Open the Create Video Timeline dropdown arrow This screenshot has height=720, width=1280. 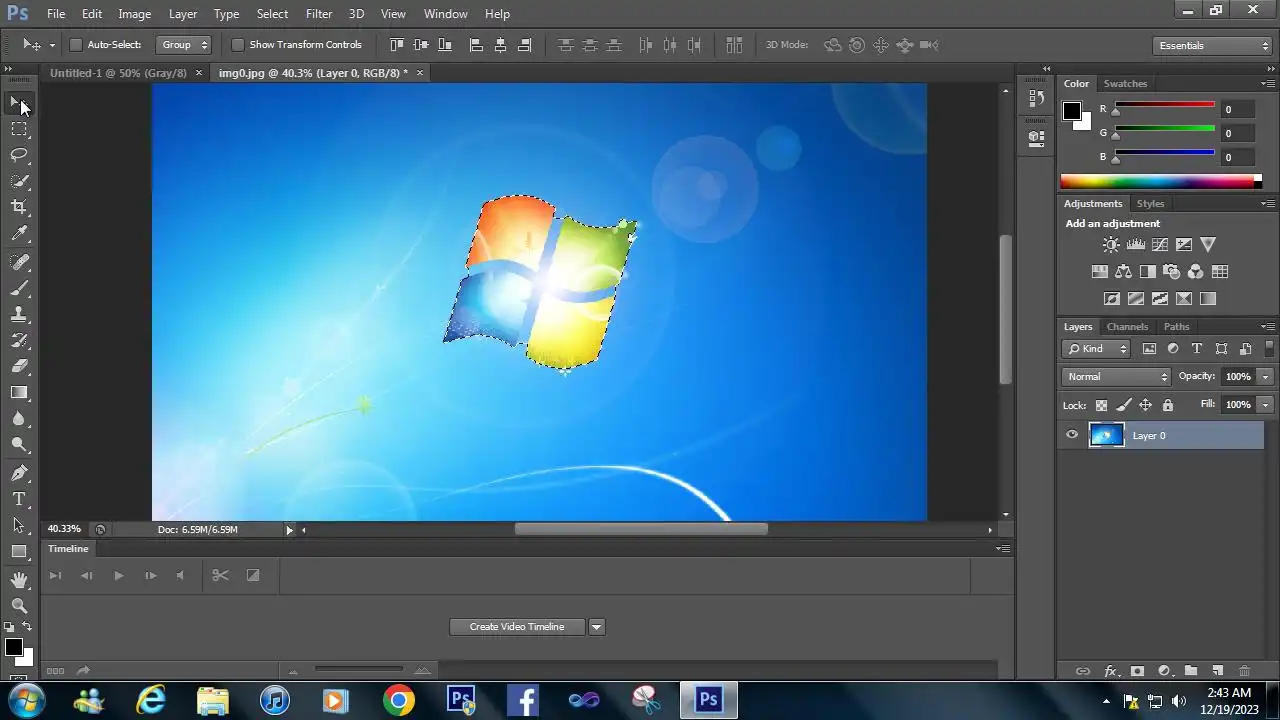point(597,627)
